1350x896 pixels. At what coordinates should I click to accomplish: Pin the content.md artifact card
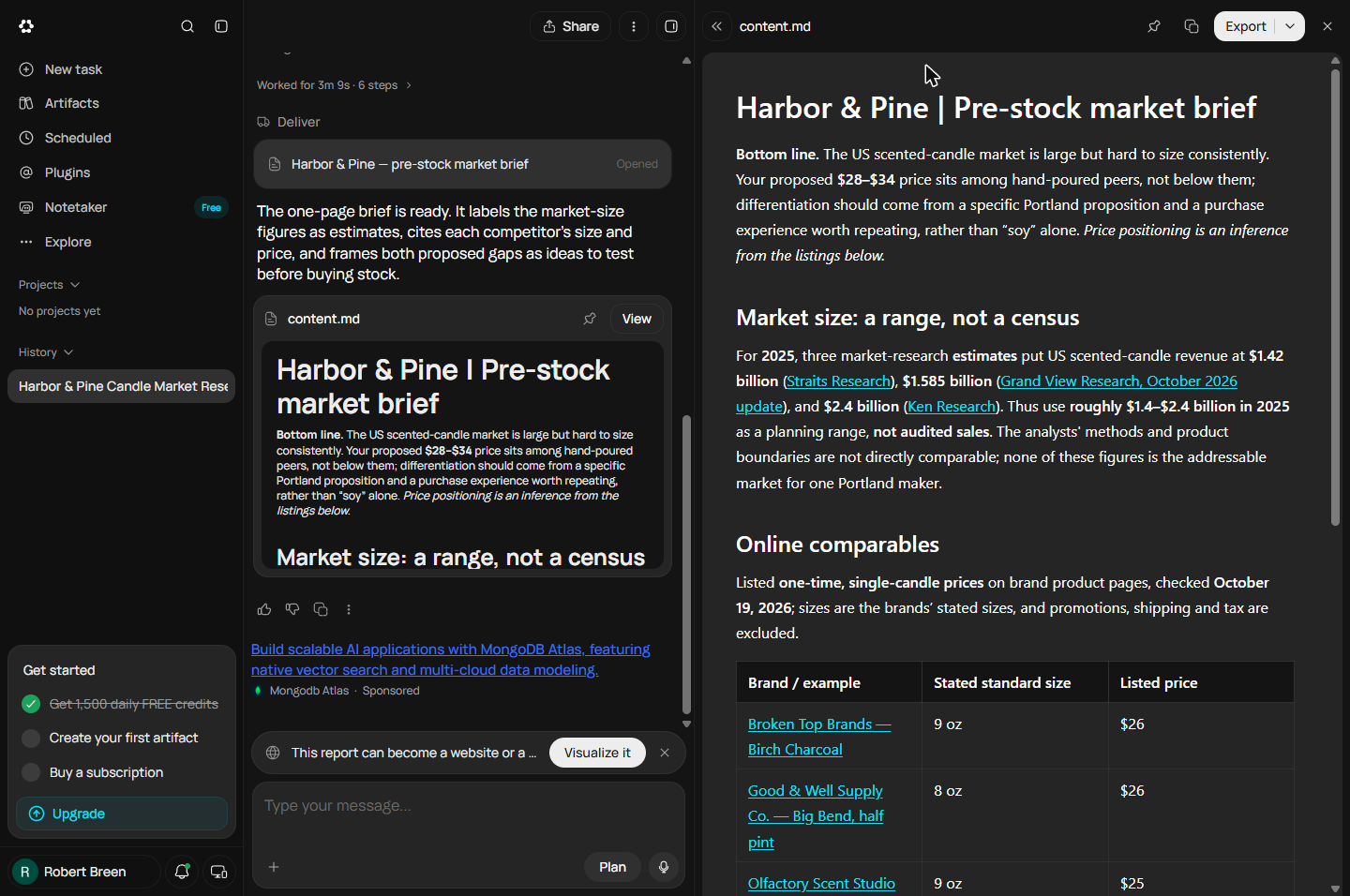[x=590, y=319]
